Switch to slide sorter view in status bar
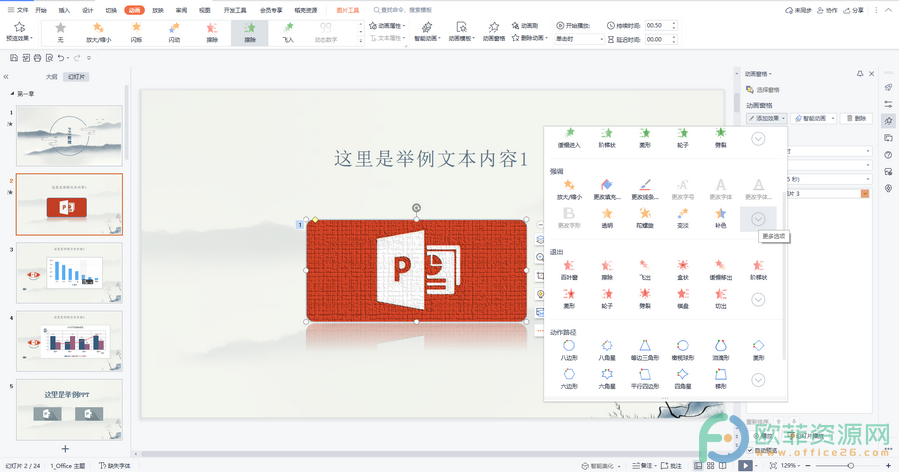 (710, 466)
